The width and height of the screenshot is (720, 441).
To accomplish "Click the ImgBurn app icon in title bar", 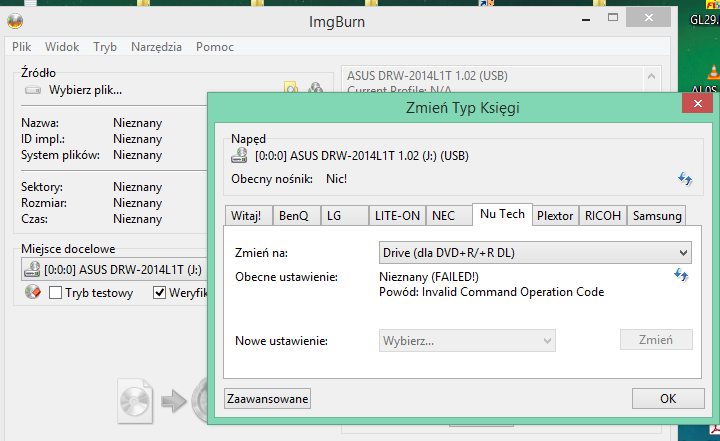I will (15, 21).
